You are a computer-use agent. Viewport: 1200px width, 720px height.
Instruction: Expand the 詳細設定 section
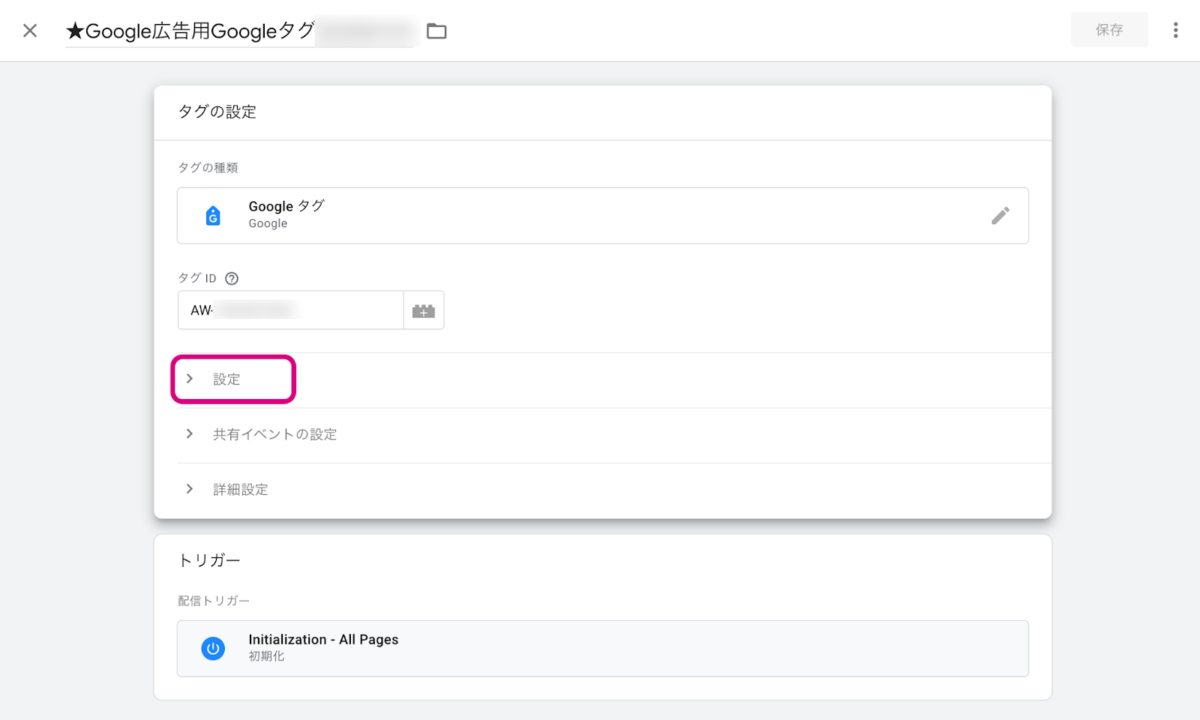(x=240, y=490)
